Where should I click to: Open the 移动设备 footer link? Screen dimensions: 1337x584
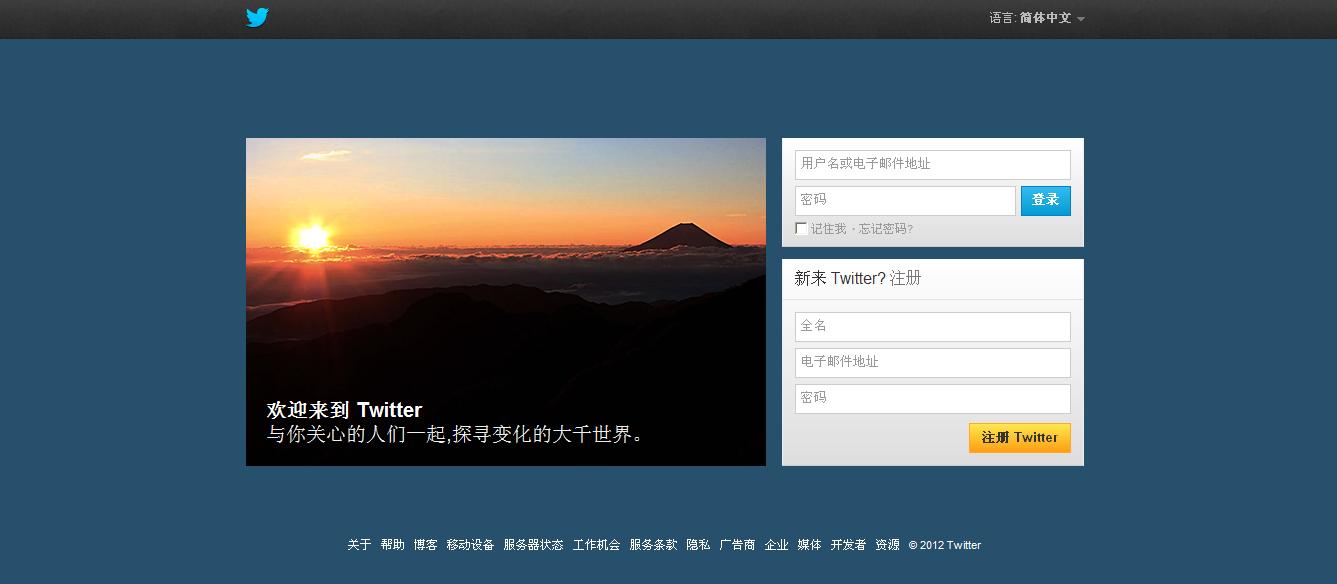pos(470,545)
